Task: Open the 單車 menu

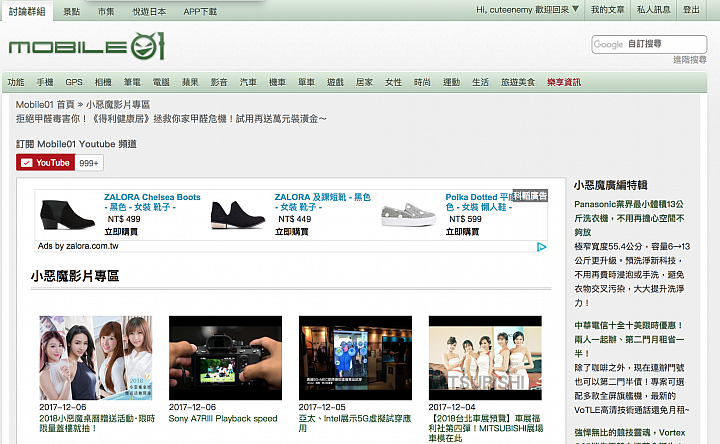Action: tap(306, 82)
